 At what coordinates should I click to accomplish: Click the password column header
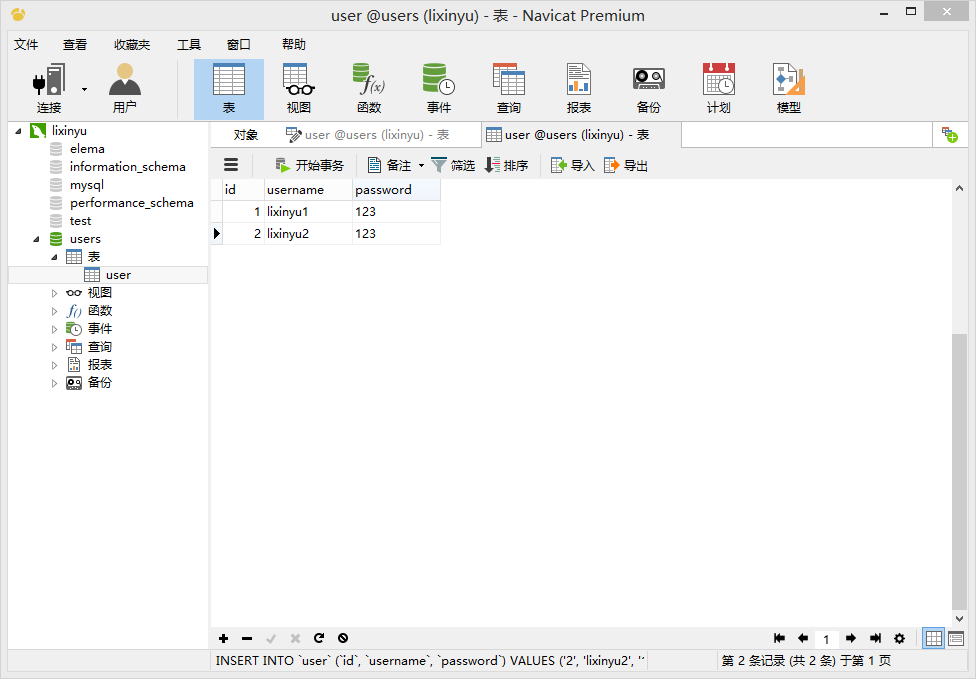[x=396, y=190]
